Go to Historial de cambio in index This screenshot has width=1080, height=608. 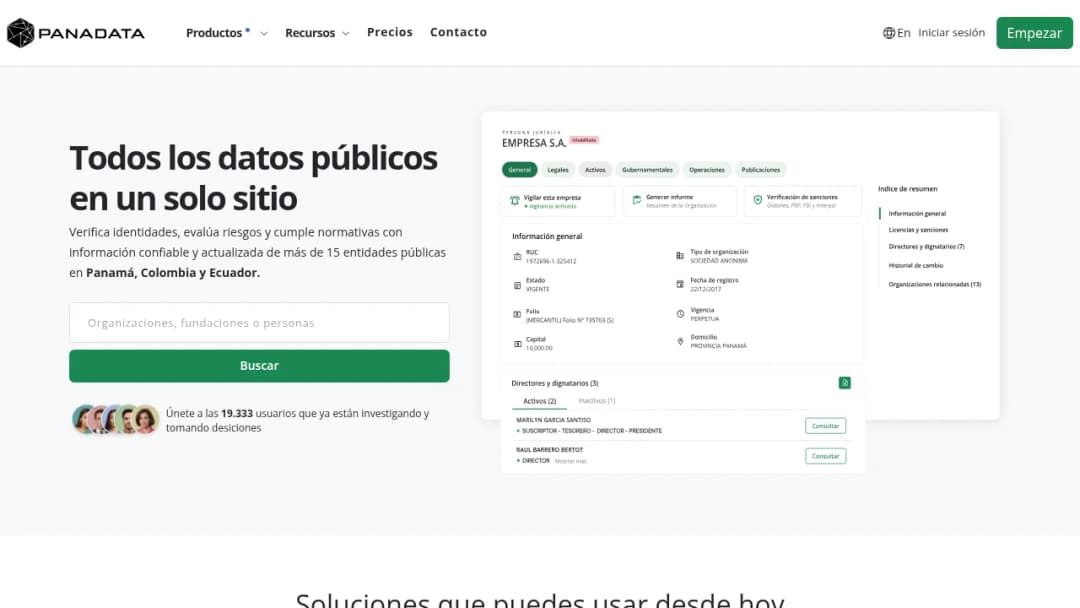[x=915, y=265]
